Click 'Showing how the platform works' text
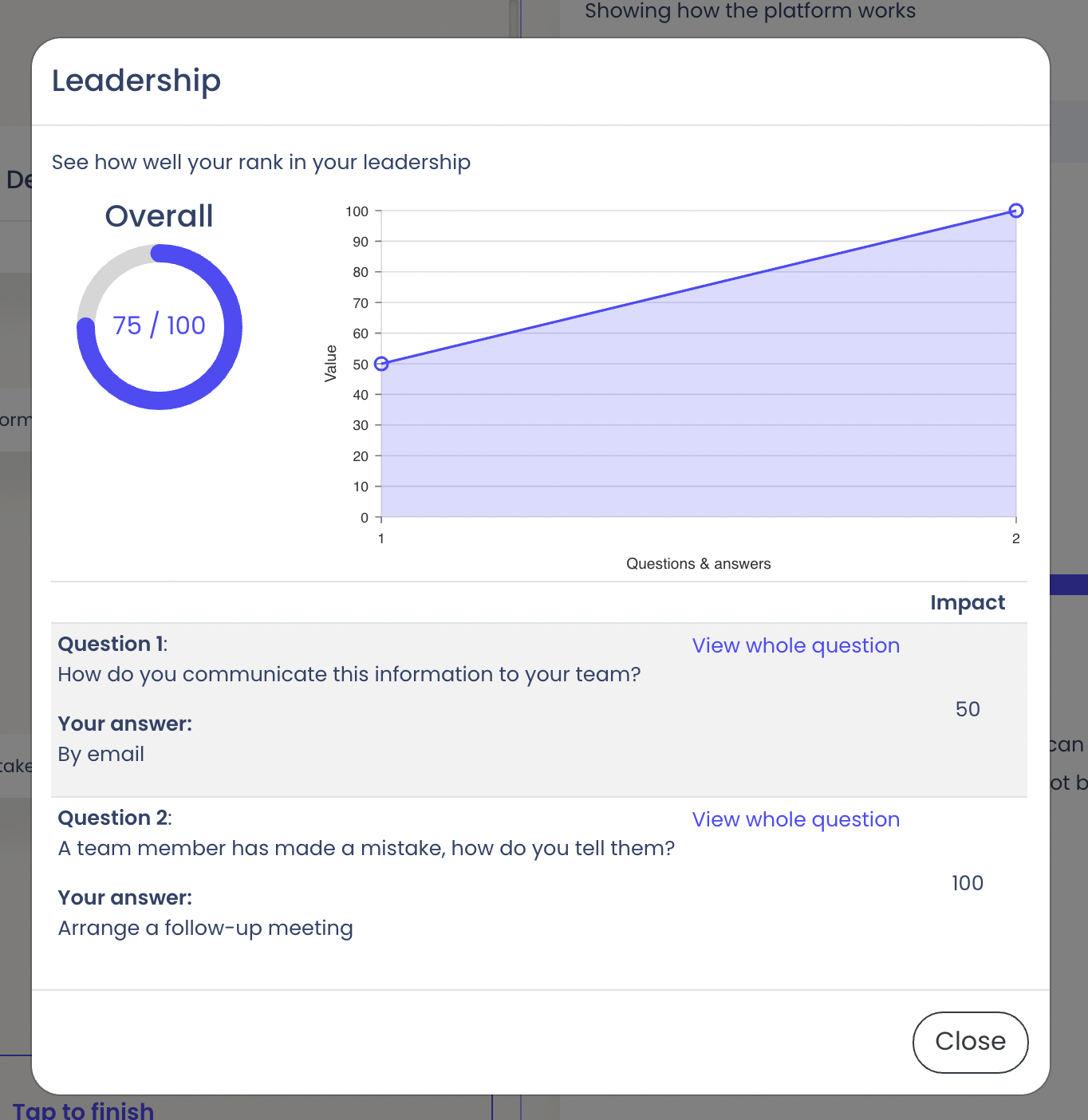The width and height of the screenshot is (1088, 1120). [750, 11]
